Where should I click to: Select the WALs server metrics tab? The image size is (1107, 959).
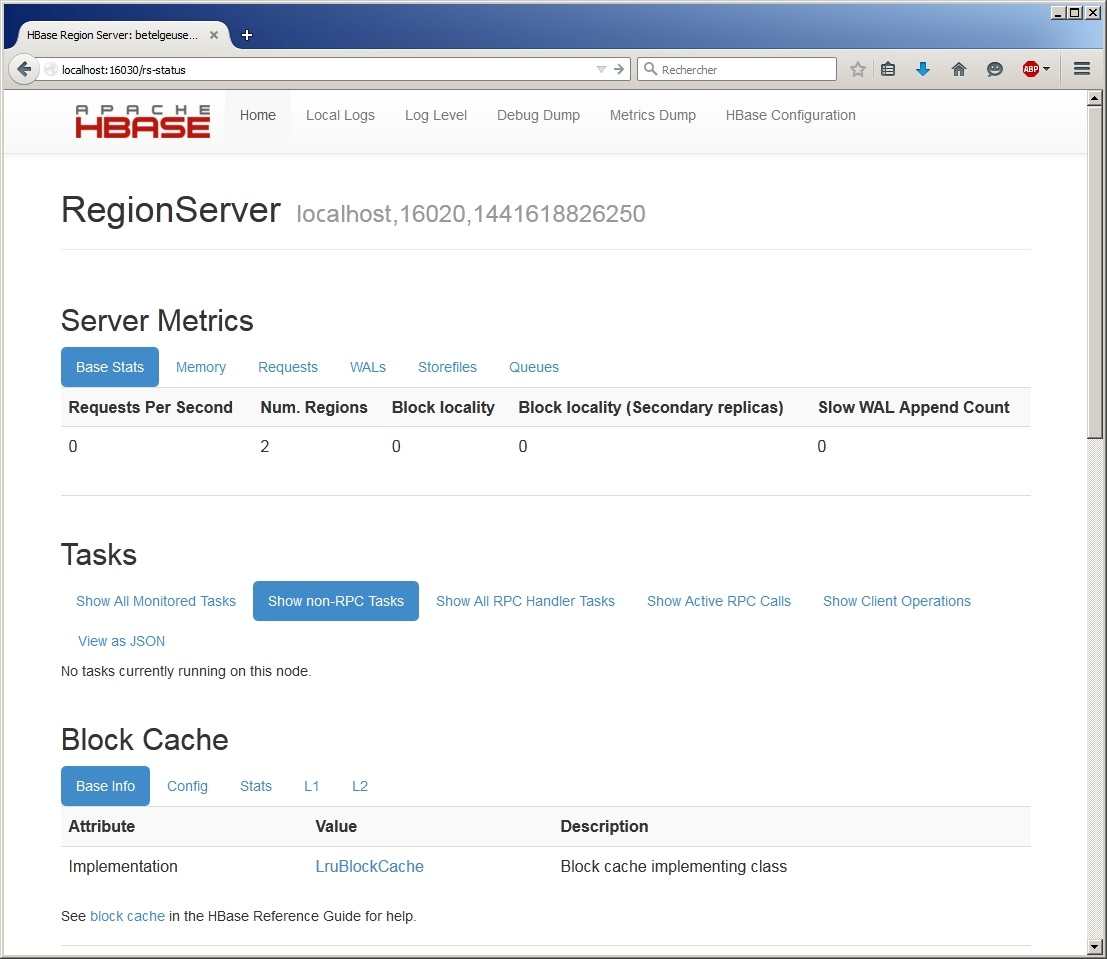coord(367,367)
